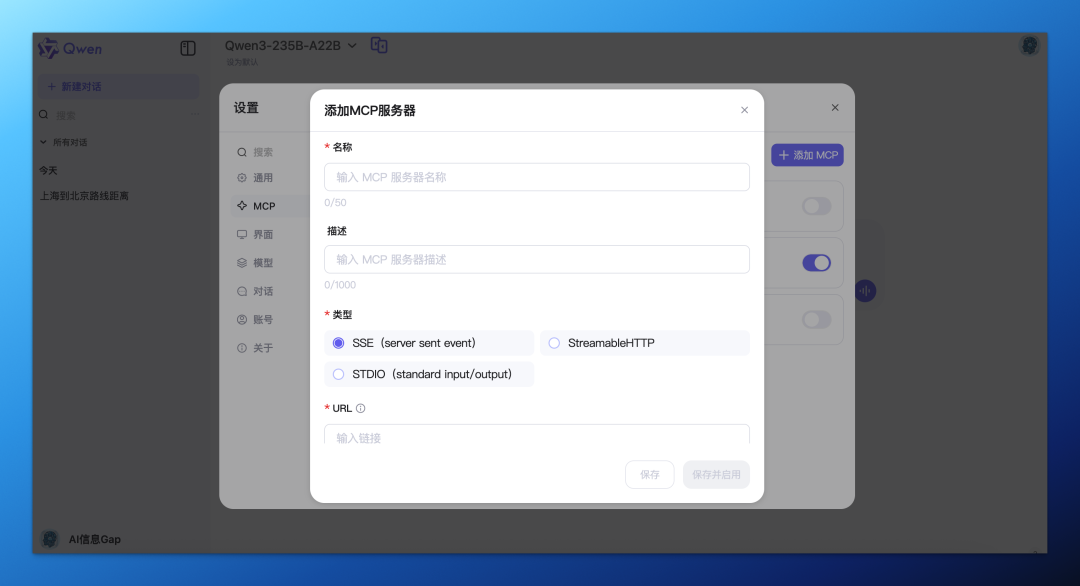Click the MCP sparkle icon

242,206
